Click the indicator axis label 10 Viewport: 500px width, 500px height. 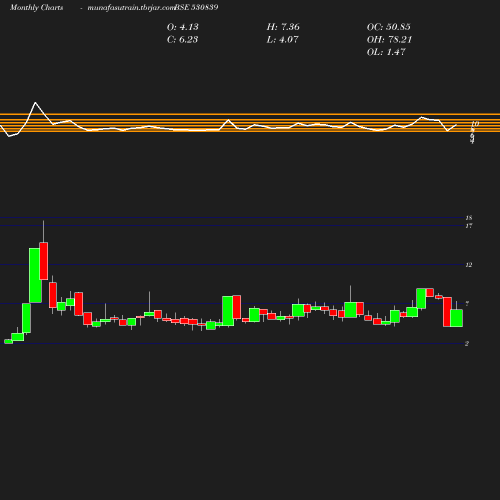[x=475, y=124]
